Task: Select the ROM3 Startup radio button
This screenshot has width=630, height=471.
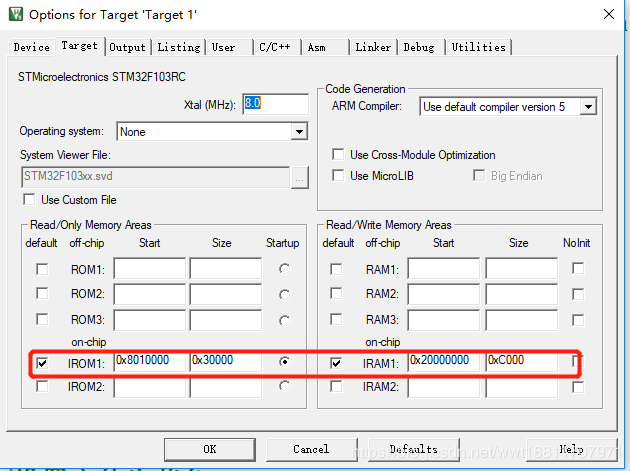Action: tap(284, 320)
